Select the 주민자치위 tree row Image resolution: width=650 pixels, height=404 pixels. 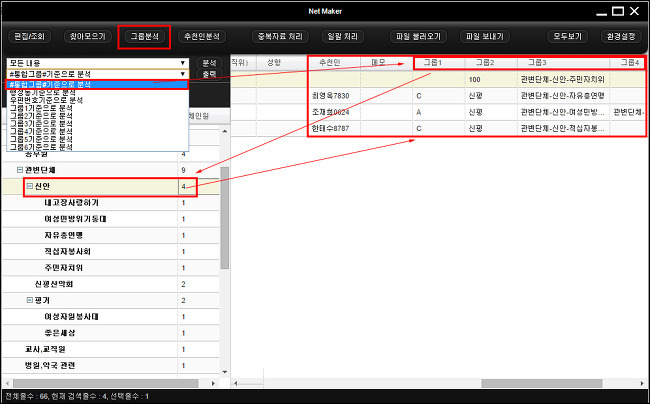(111, 268)
